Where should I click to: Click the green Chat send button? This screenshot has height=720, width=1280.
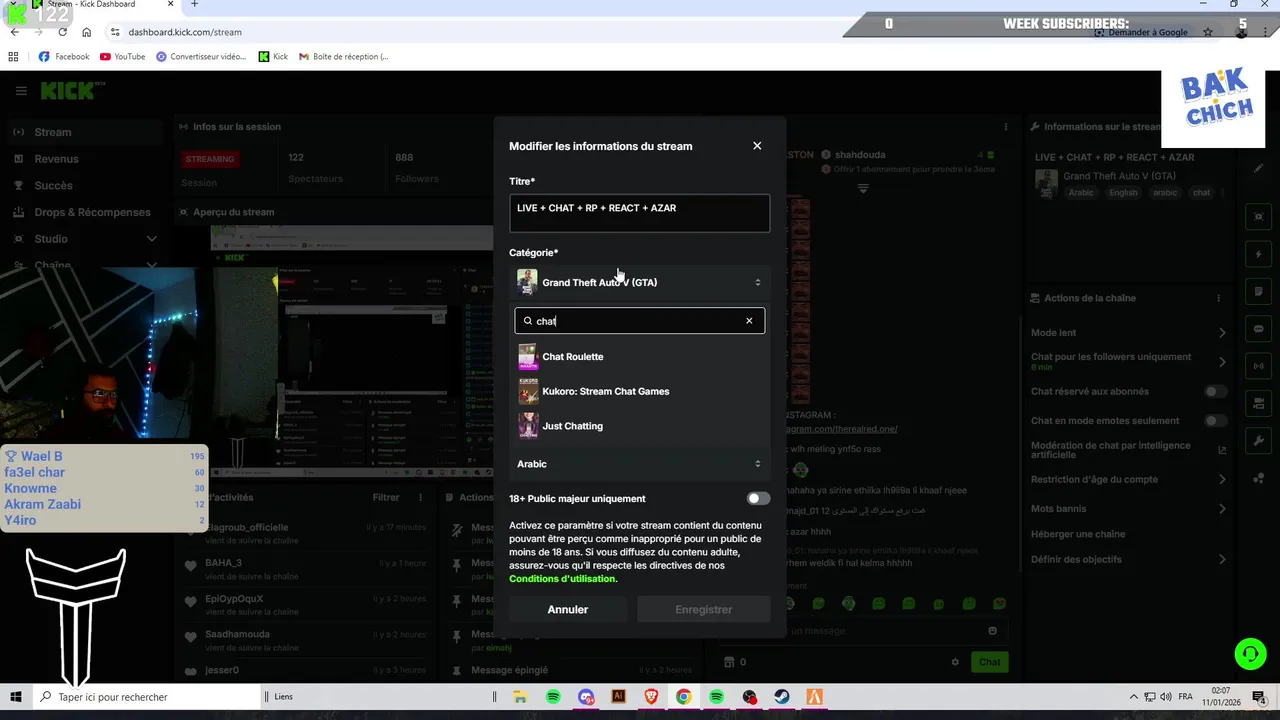[989, 662]
